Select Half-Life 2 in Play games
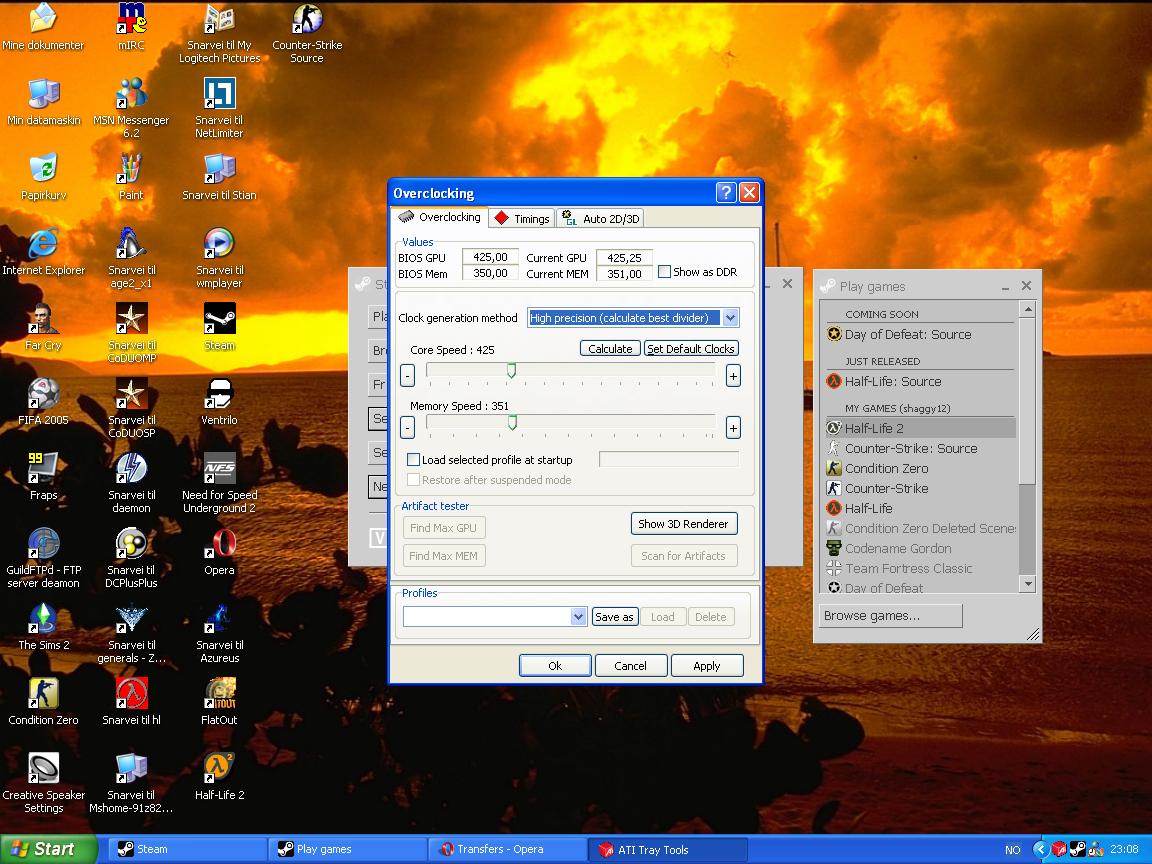The image size is (1152, 864). pyautogui.click(x=921, y=428)
